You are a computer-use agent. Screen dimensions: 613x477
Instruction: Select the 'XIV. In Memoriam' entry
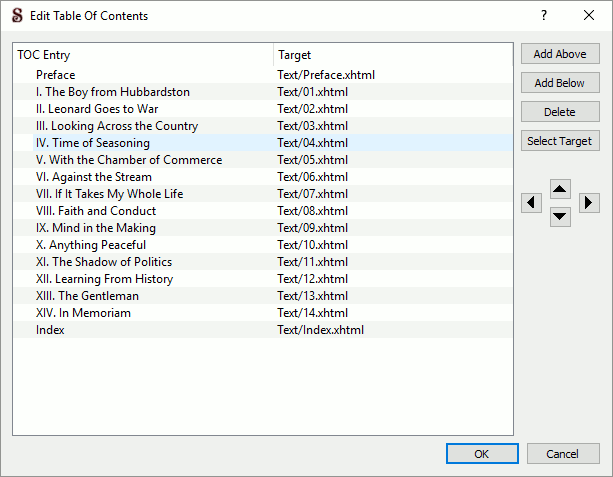click(83, 313)
